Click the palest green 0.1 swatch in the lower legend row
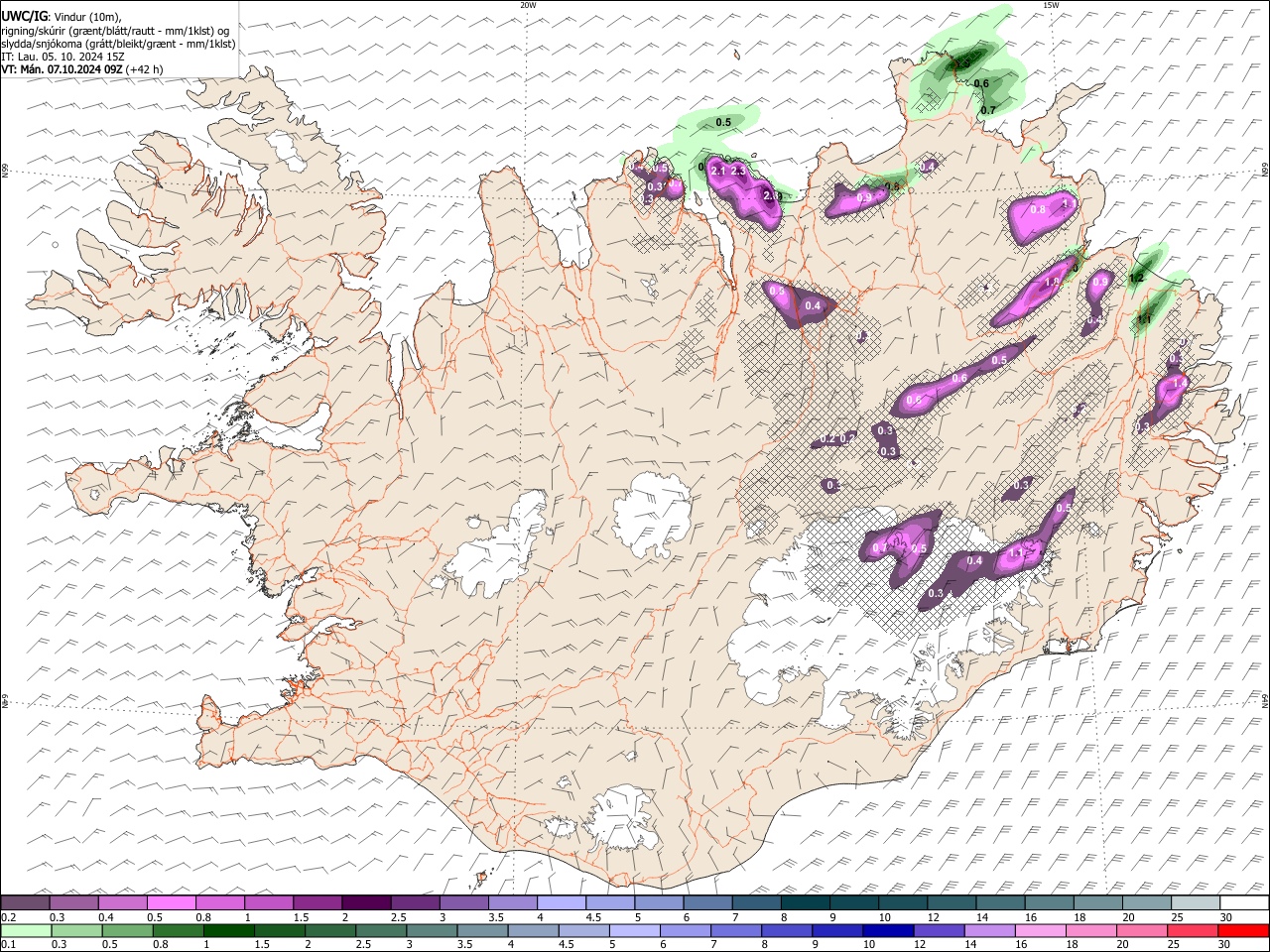The height and width of the screenshot is (952, 1270). (26, 931)
